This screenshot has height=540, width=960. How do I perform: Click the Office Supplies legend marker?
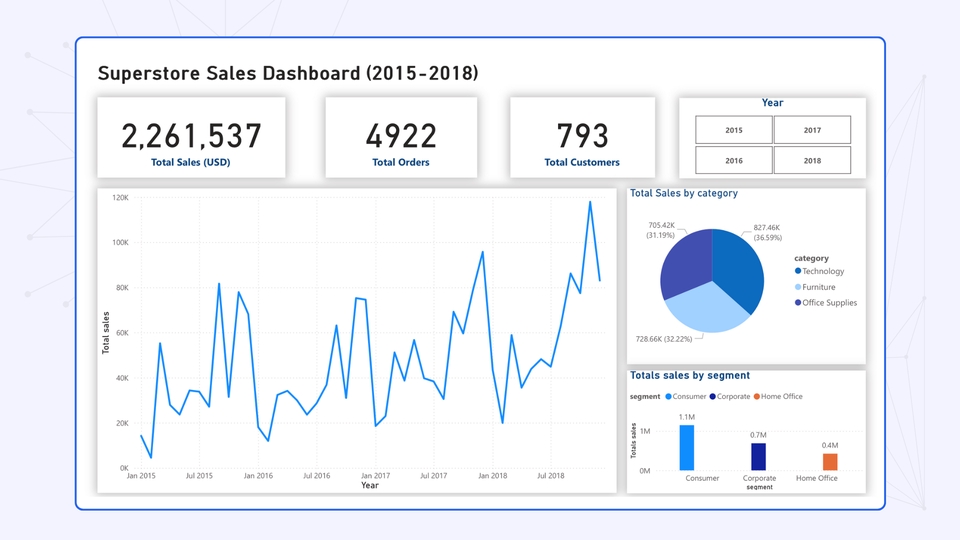point(798,303)
